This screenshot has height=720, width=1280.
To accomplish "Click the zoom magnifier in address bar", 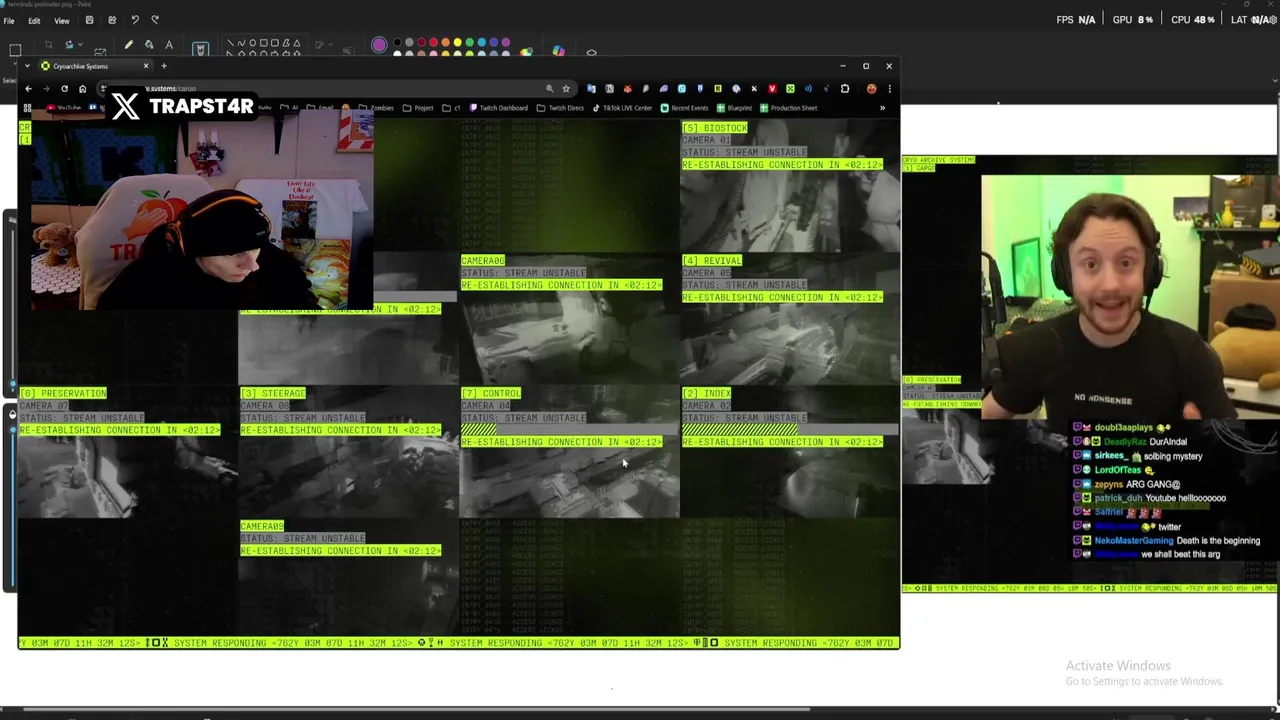I will pos(549,89).
